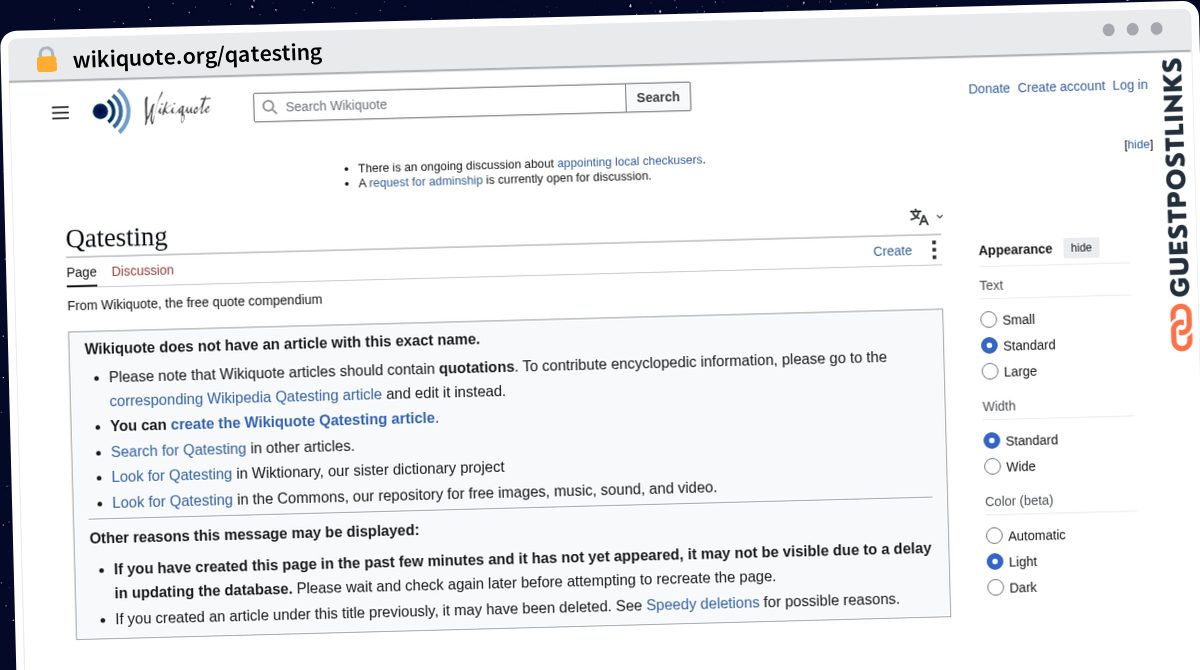This screenshot has height=670, width=1200.
Task: Click the Wikiquote wordmark
Action: pos(177,108)
